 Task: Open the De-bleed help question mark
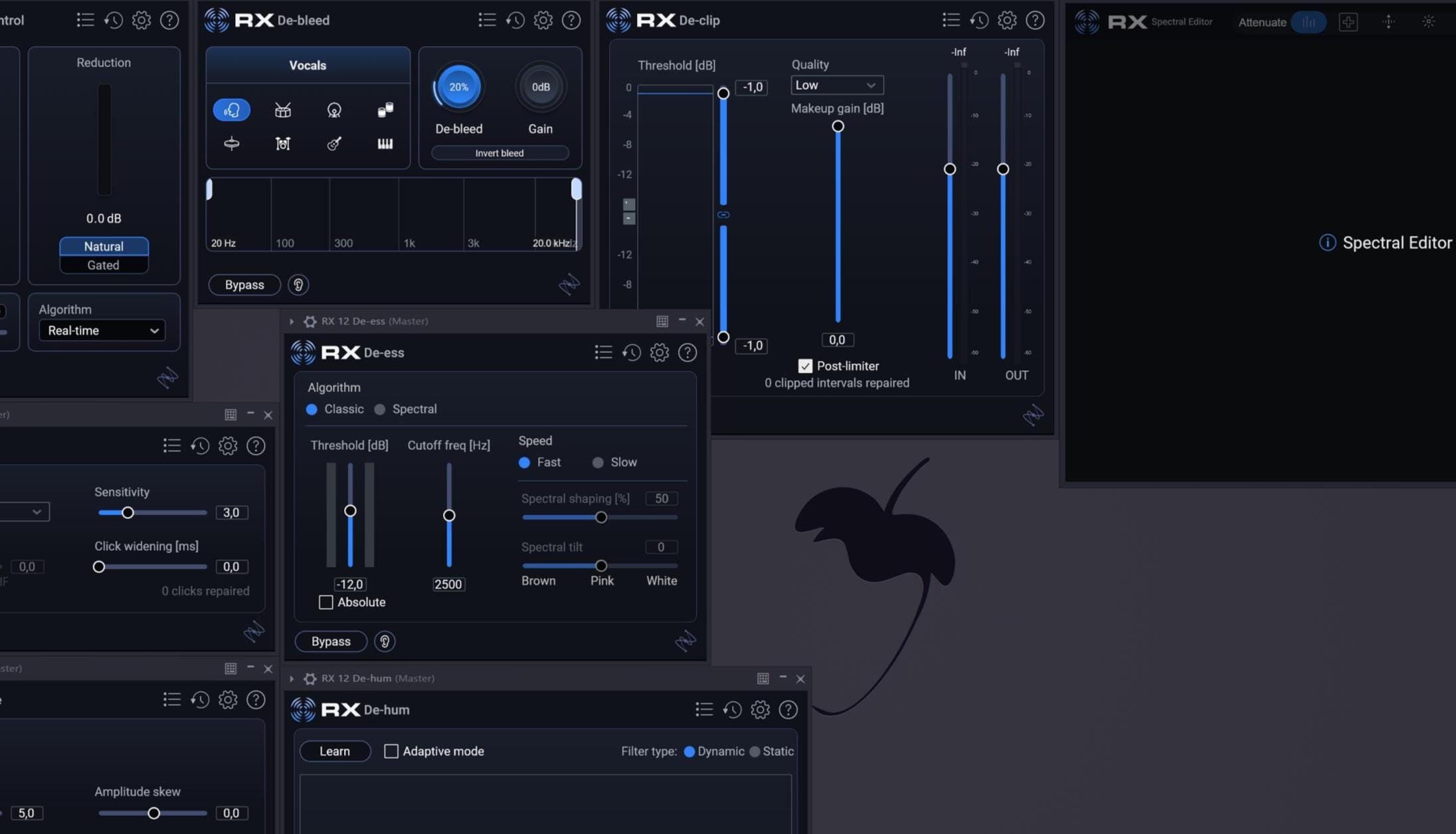point(571,20)
